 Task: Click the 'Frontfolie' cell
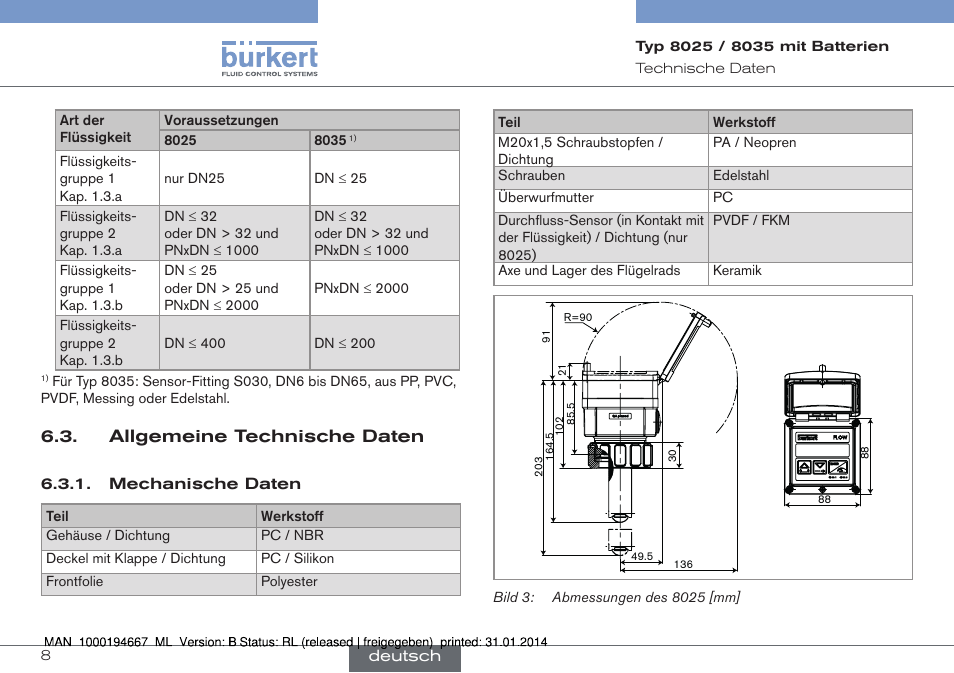click(x=148, y=582)
